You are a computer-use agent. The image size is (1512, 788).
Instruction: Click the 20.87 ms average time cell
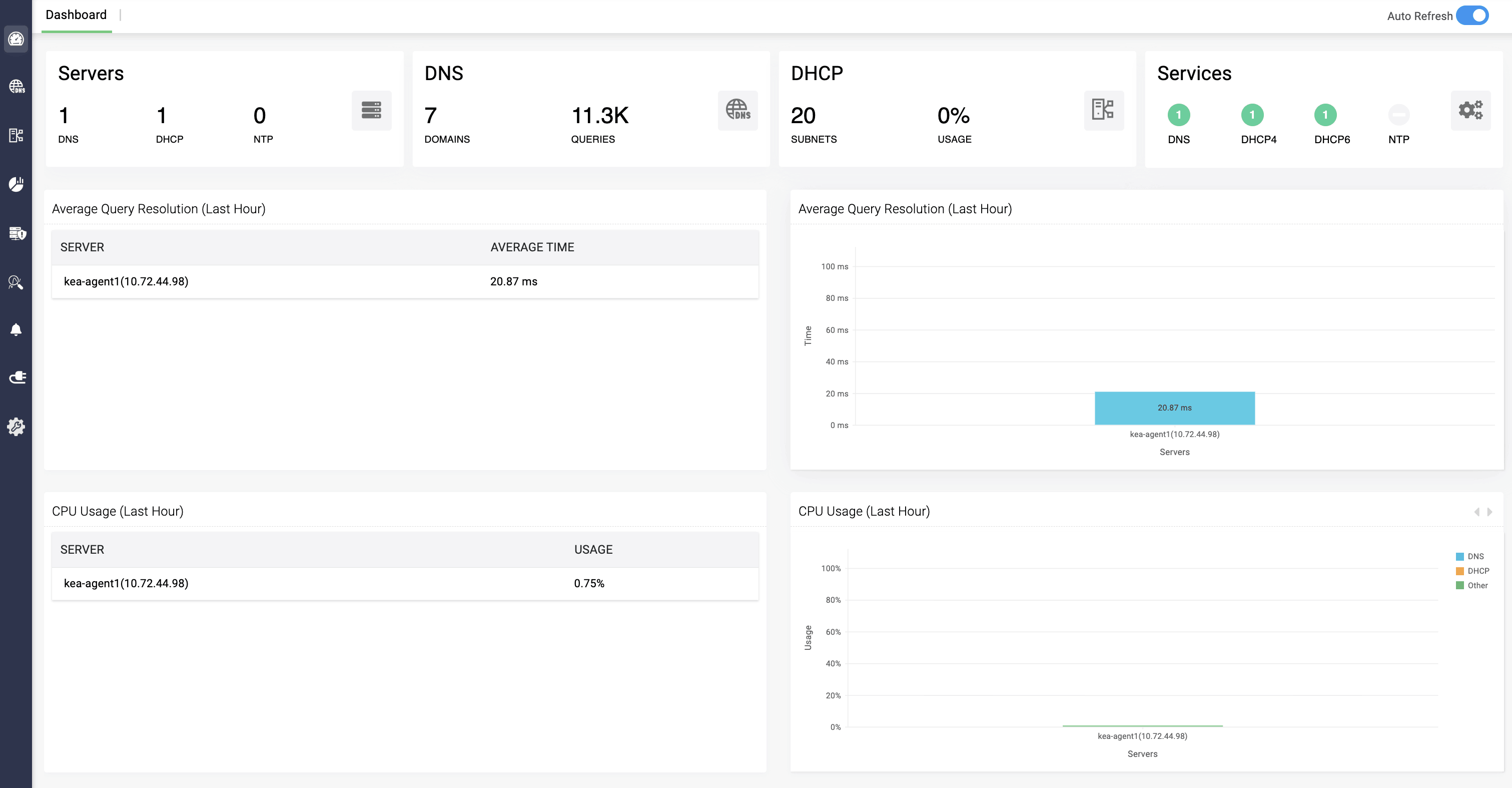pos(513,282)
